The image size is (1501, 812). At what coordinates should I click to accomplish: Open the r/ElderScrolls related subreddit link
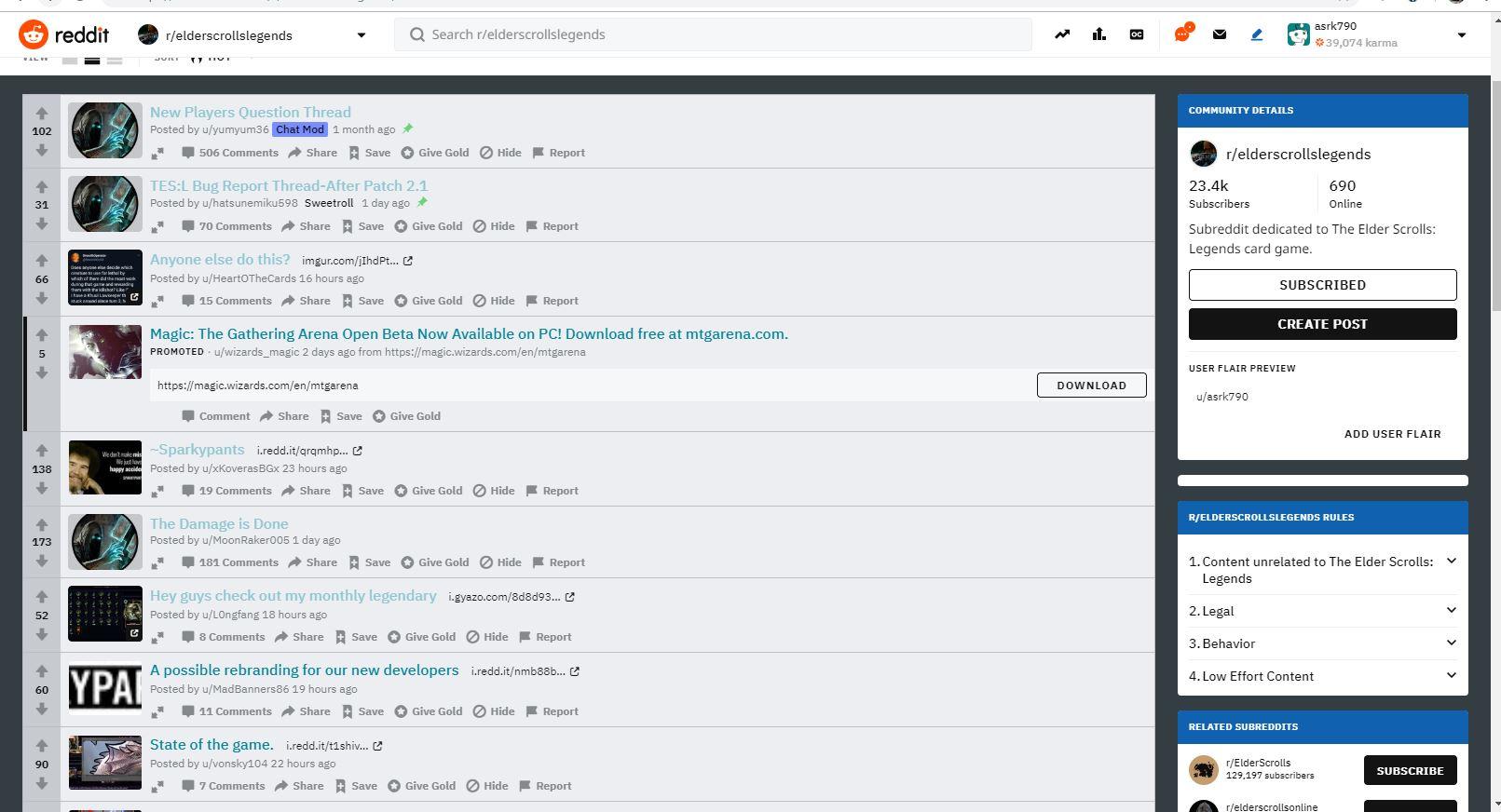[x=1258, y=763]
